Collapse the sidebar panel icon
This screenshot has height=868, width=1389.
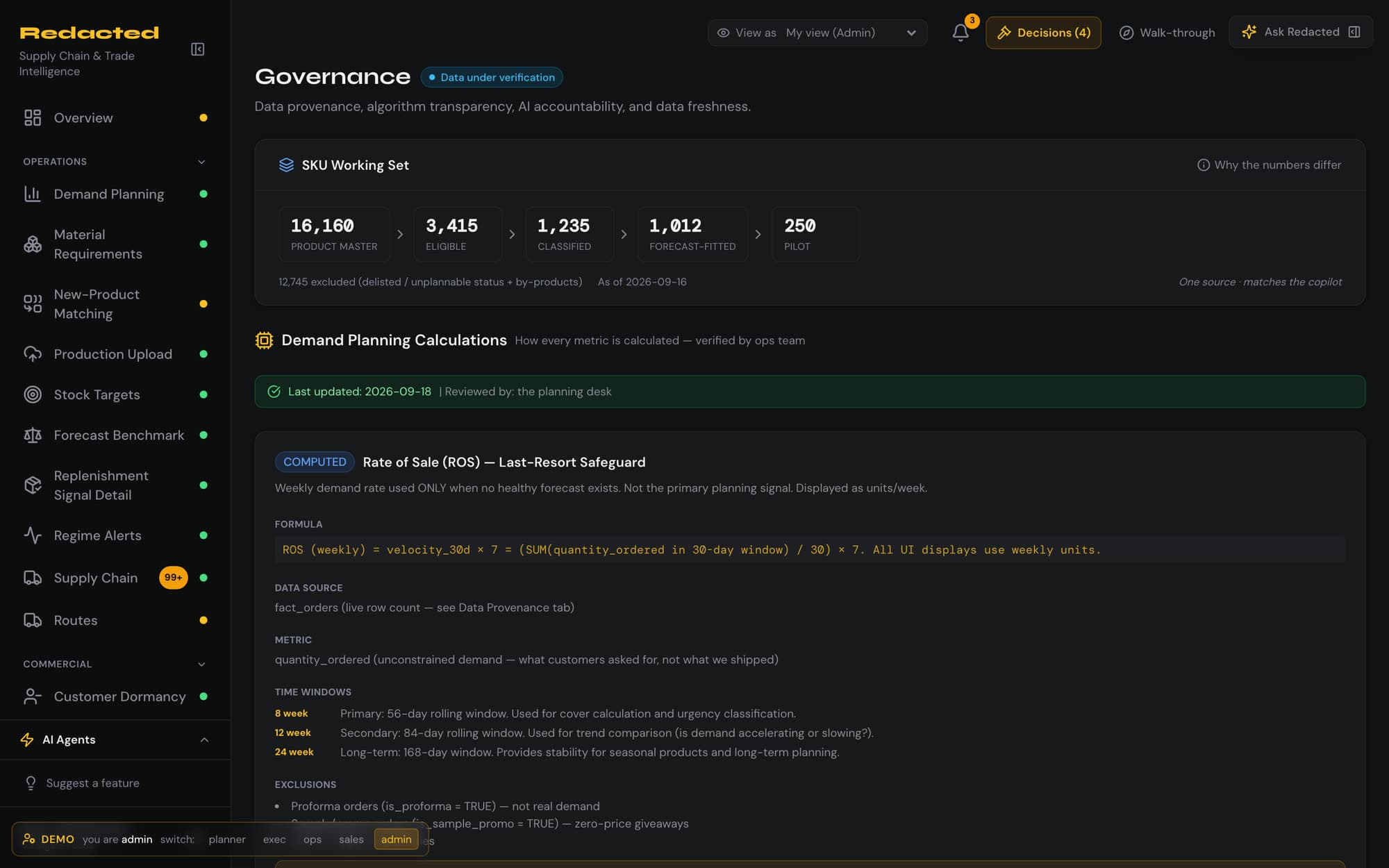(x=198, y=49)
